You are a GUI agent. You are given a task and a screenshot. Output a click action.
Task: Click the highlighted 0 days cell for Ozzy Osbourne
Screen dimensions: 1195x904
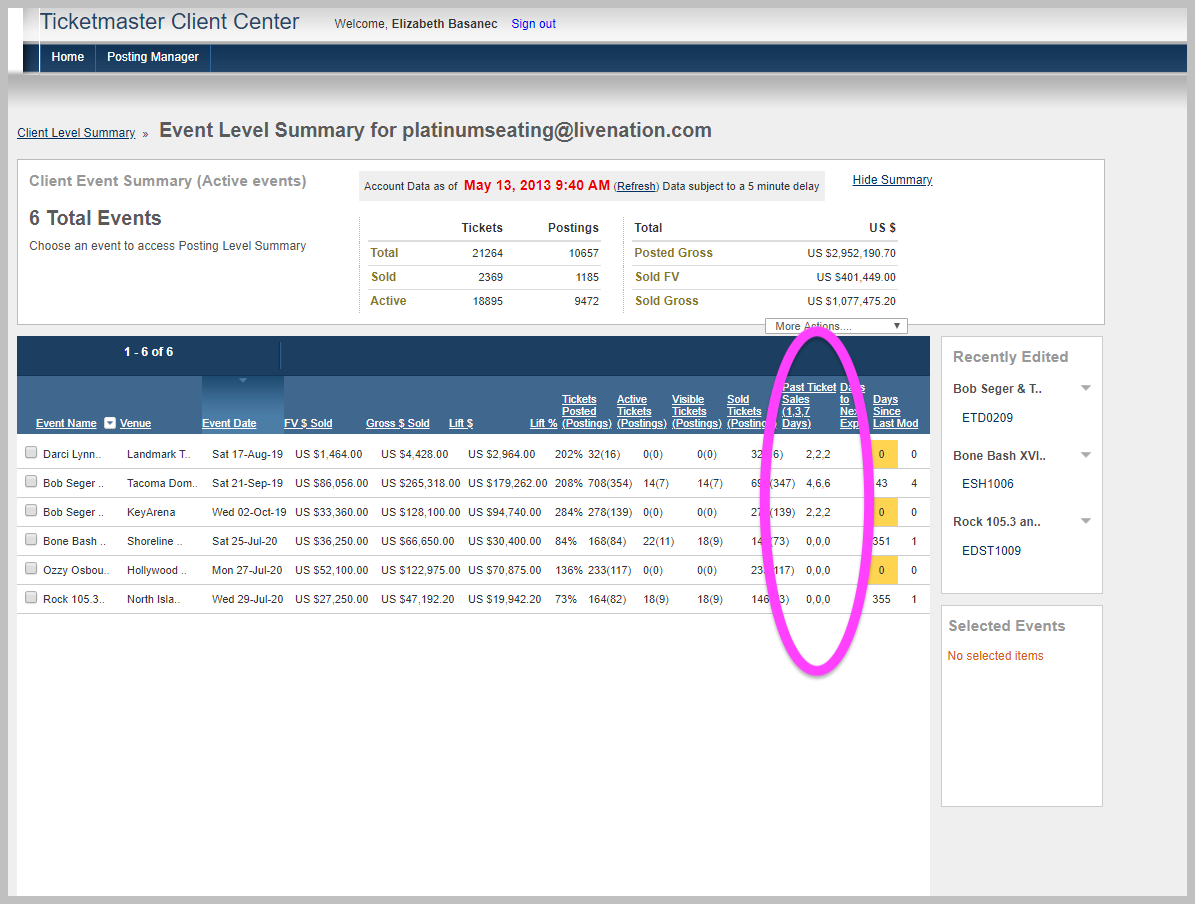pyautogui.click(x=883, y=570)
